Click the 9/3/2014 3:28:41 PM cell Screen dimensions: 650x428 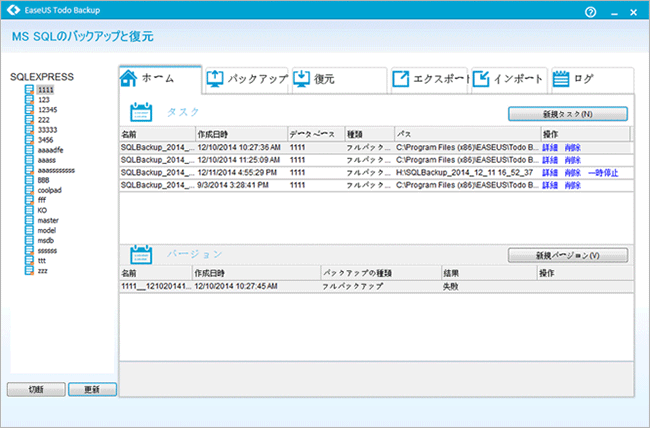pos(233,185)
